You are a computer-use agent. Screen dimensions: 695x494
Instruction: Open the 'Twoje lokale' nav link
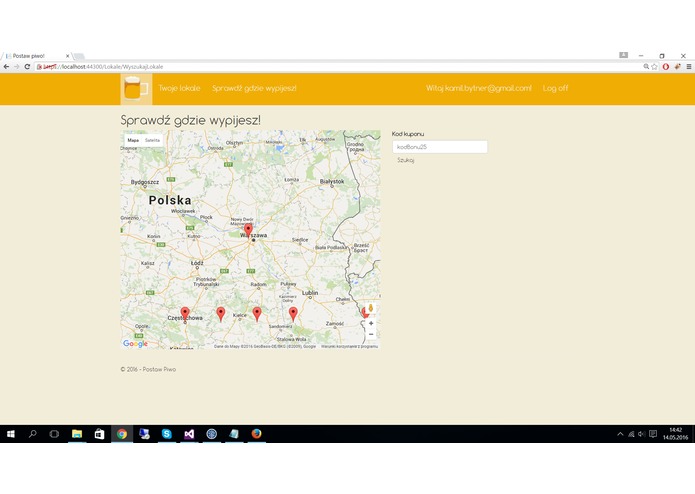179,88
